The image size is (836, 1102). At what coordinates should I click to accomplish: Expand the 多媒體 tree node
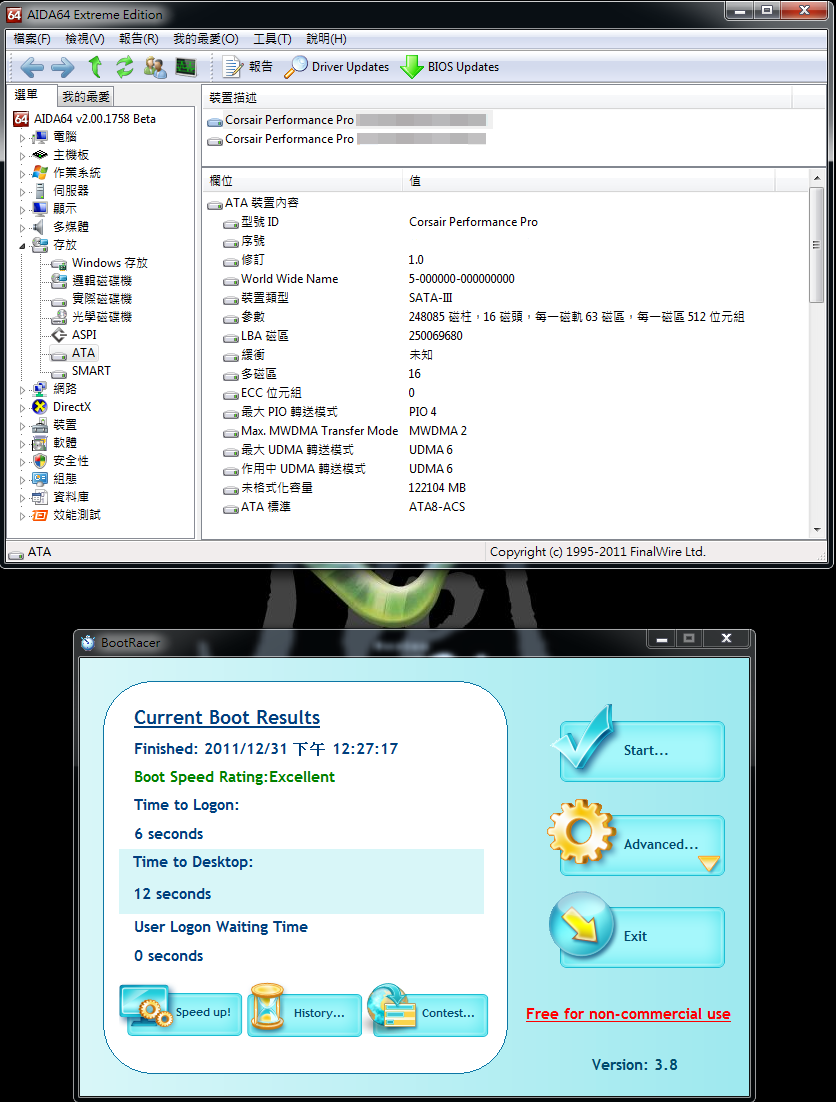[x=22, y=227]
